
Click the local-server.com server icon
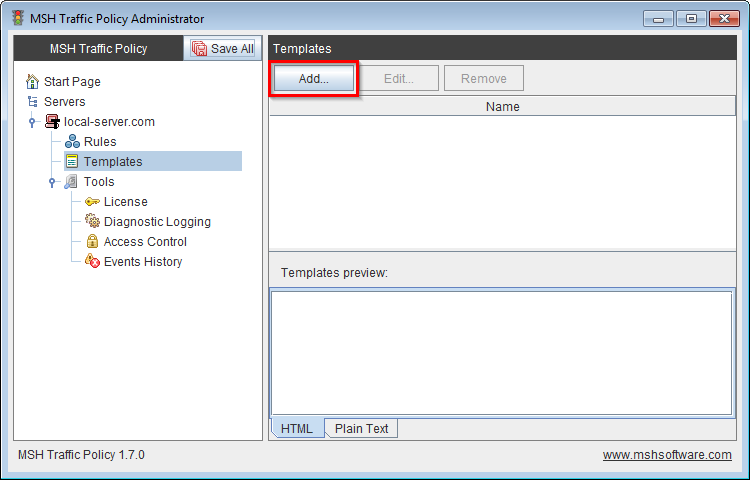click(52, 121)
